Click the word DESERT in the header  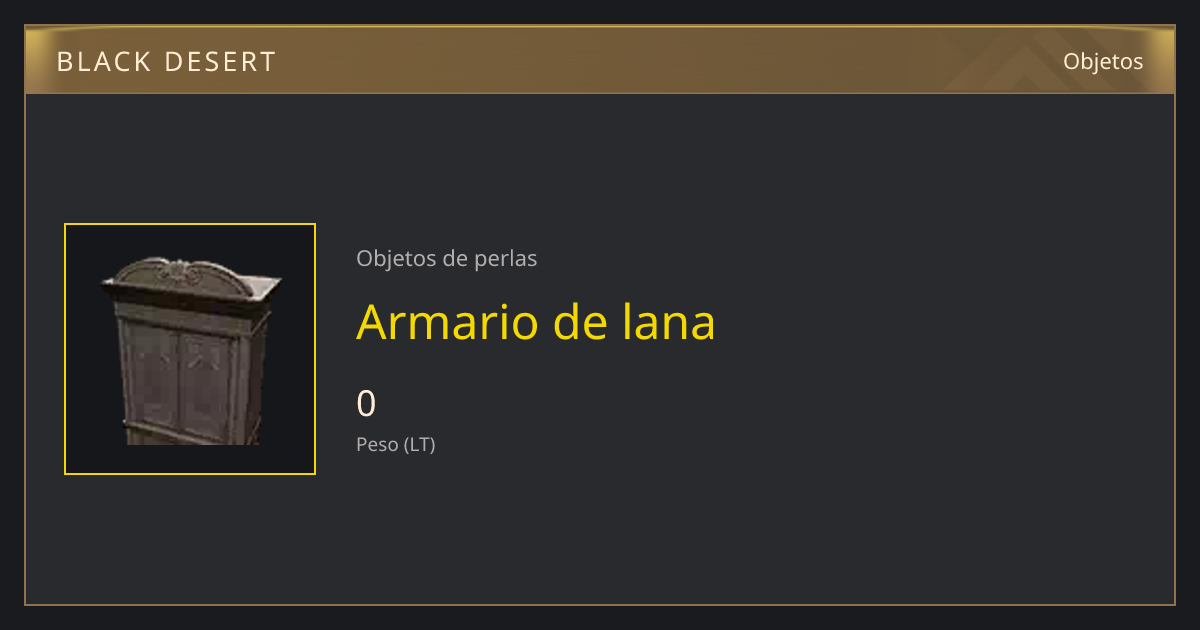point(220,62)
